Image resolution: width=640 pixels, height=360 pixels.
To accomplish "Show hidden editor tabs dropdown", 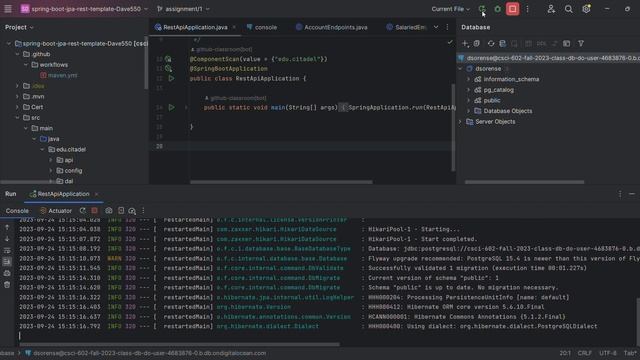I will [436, 27].
